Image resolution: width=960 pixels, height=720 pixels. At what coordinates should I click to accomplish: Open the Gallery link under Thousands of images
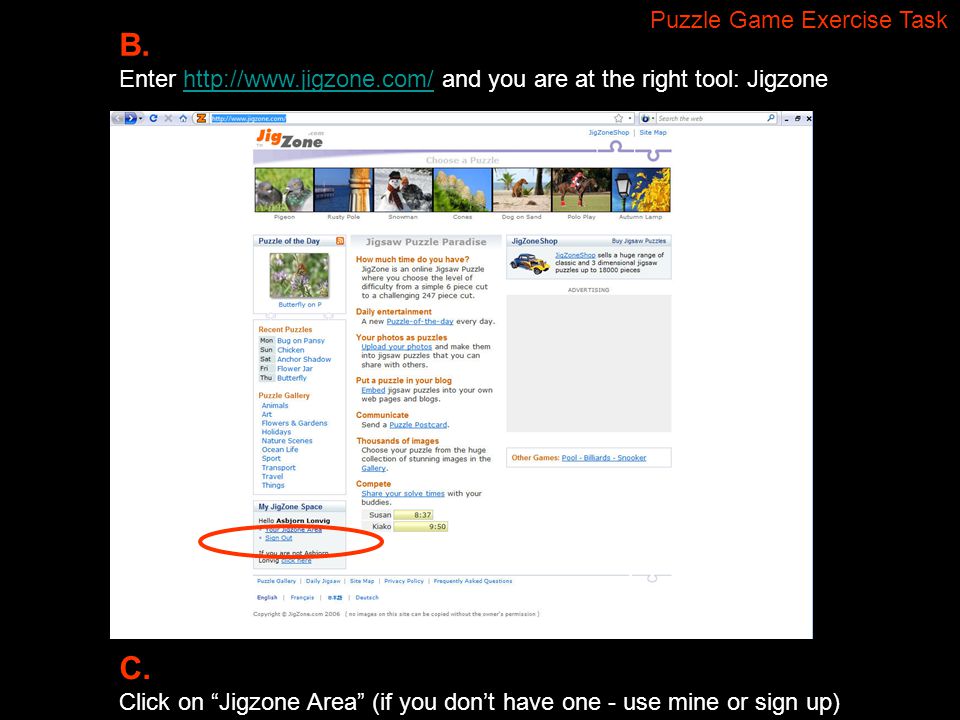click(x=373, y=468)
